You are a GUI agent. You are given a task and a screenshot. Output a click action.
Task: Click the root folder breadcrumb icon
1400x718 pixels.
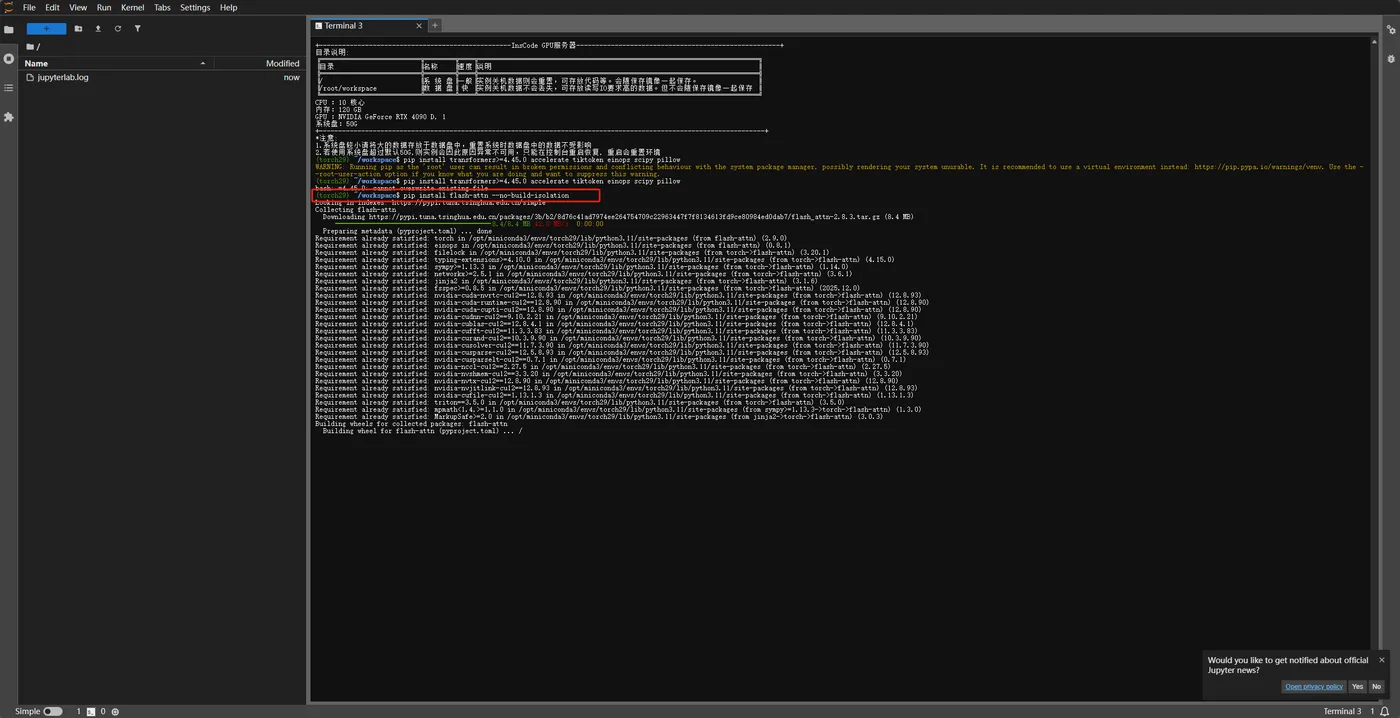pos(31,46)
